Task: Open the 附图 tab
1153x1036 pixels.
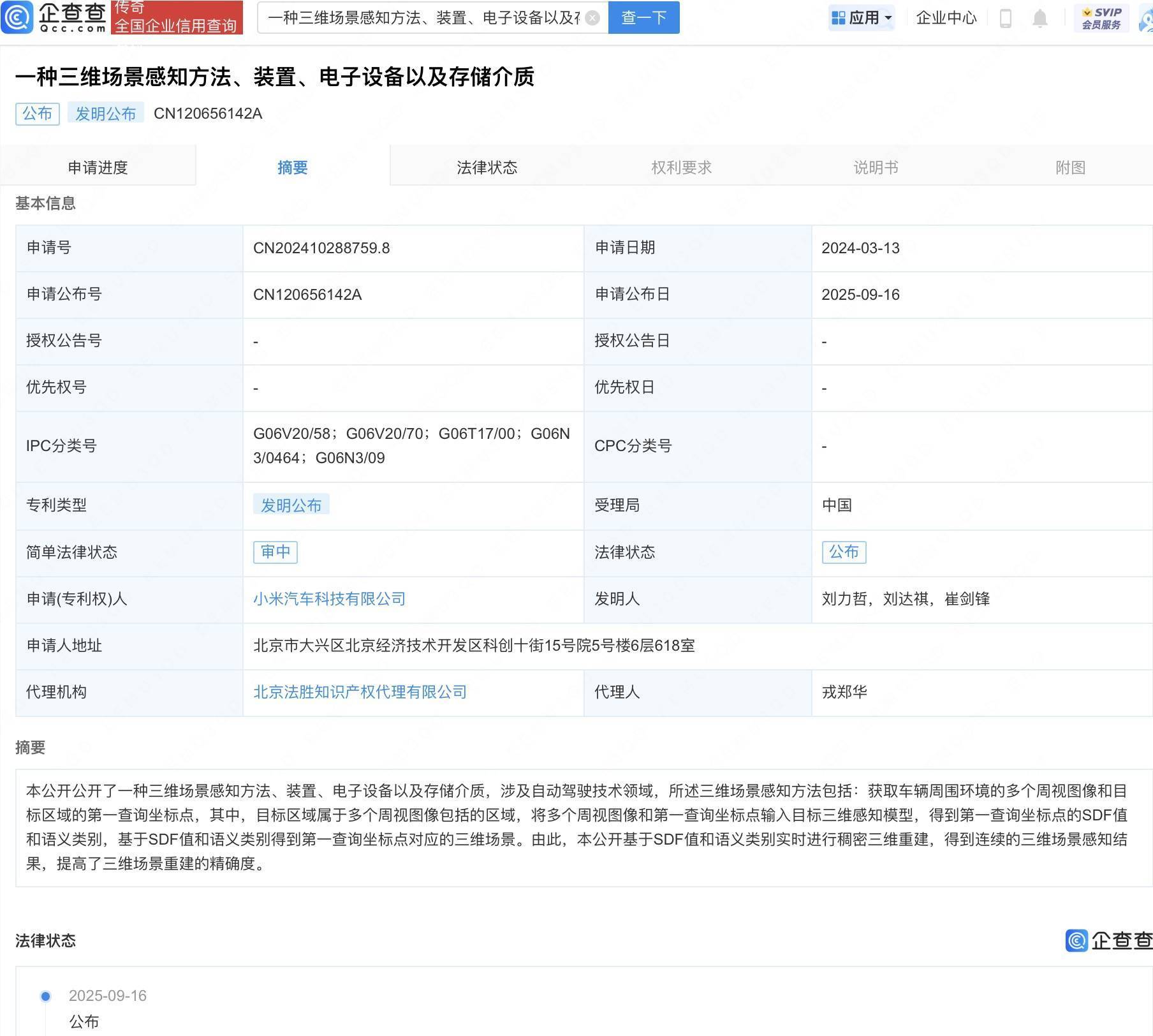Action: pyautogui.click(x=1070, y=167)
